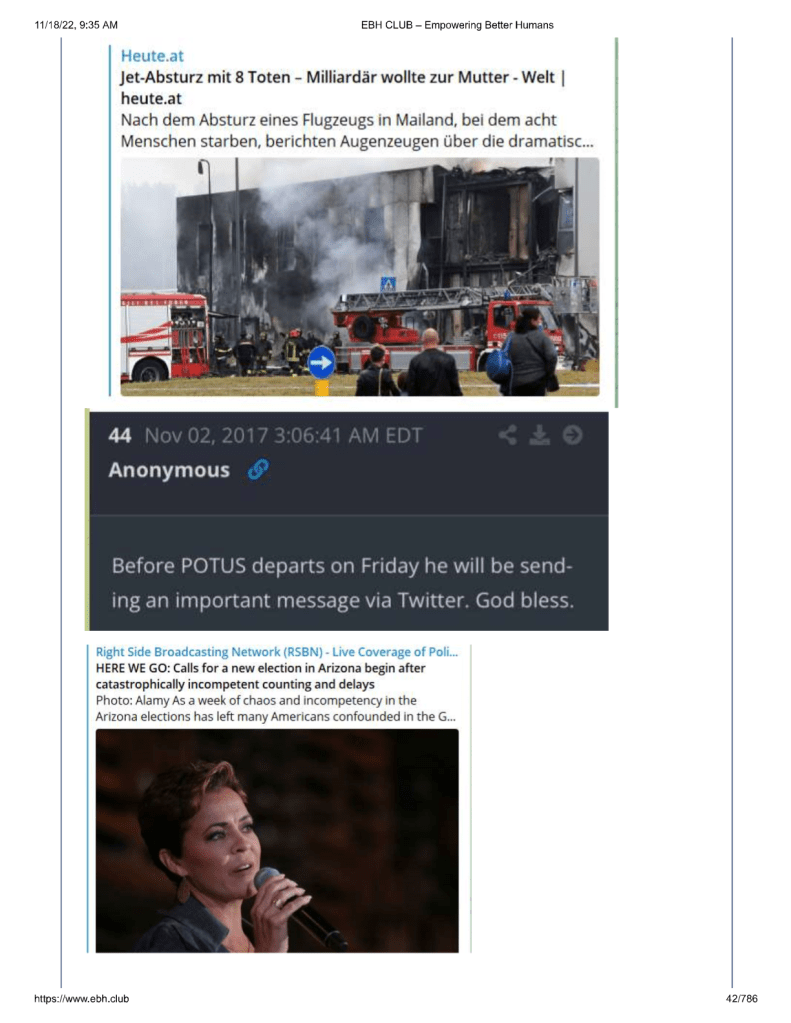791x1023 pixels.
Task: Click the photo of woman with microphone
Action: (277, 840)
